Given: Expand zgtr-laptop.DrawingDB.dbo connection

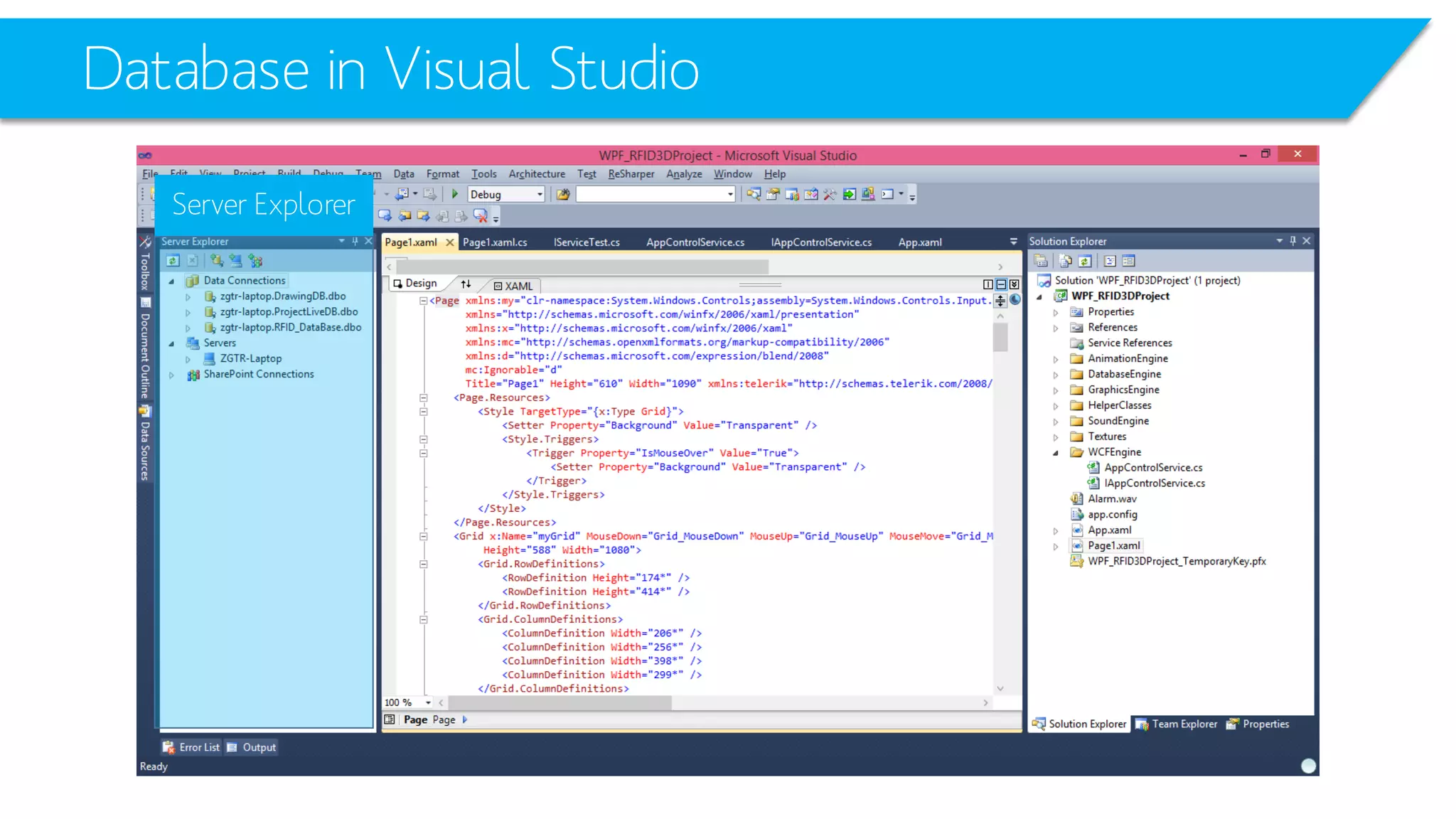Looking at the screenshot, I should [x=188, y=297].
